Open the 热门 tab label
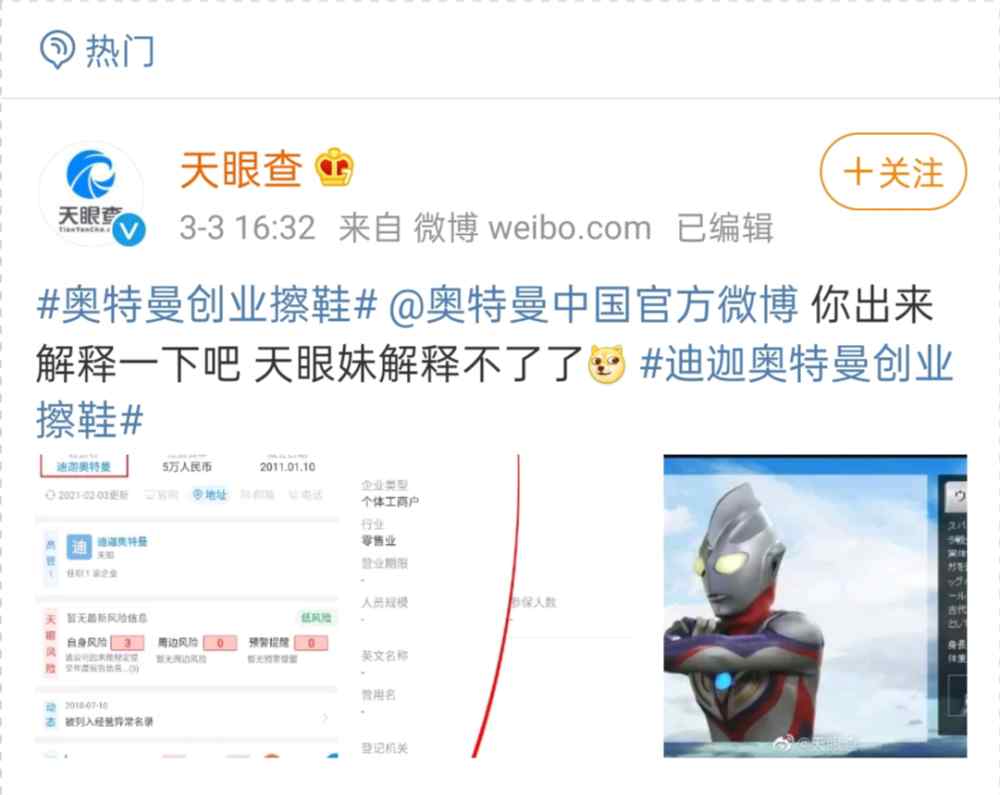Screen dimensions: 1000x795 click(x=120, y=51)
